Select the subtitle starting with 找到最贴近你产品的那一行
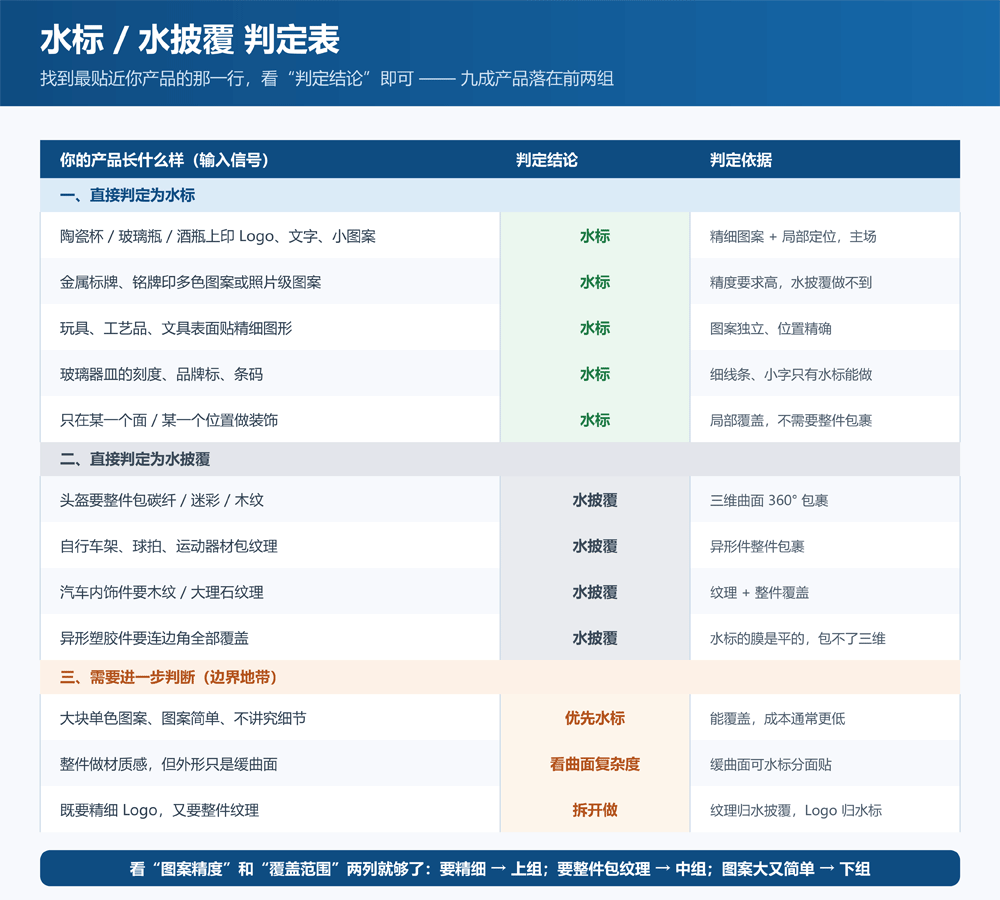The width and height of the screenshot is (1000, 900). pos(327,78)
